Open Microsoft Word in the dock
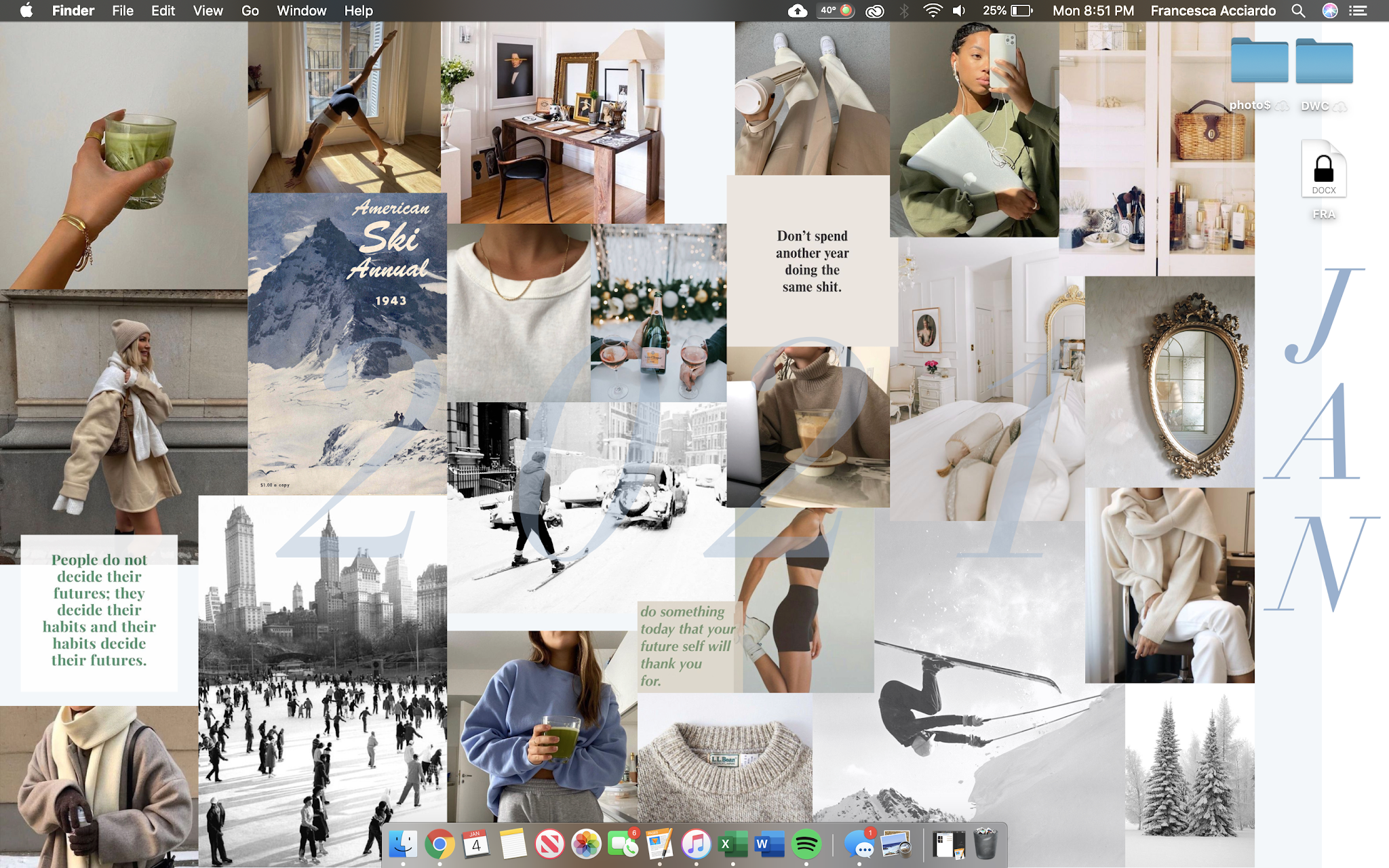 coord(769,844)
